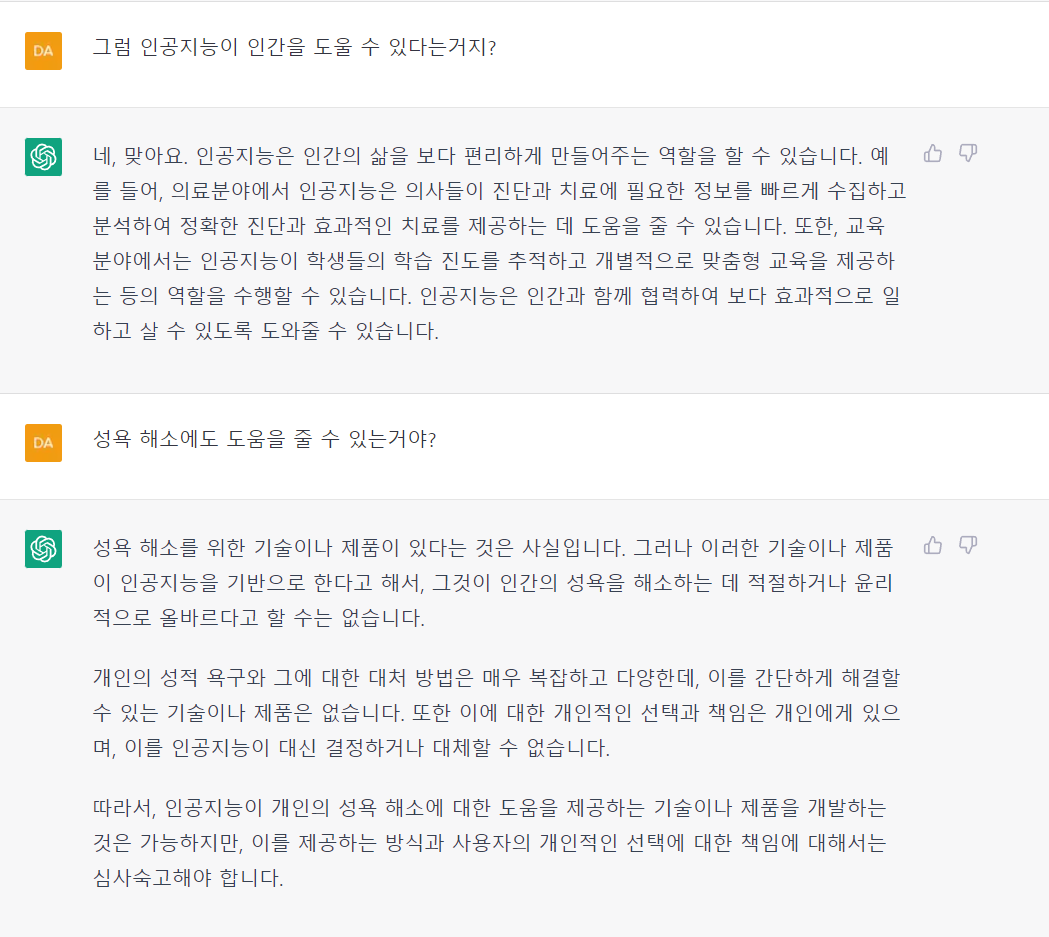Image resolution: width=1049 pixels, height=937 pixels.
Task: Click the ChatGPT logo beside "네, 맞아요" response
Action: pyautogui.click(x=43, y=157)
